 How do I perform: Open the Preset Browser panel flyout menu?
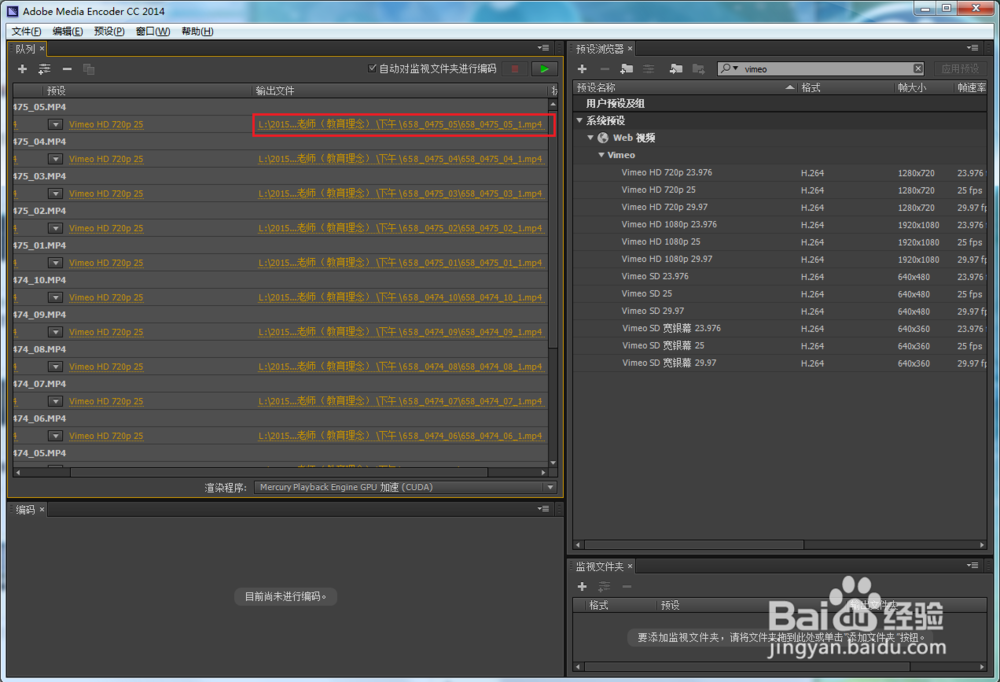[973, 48]
